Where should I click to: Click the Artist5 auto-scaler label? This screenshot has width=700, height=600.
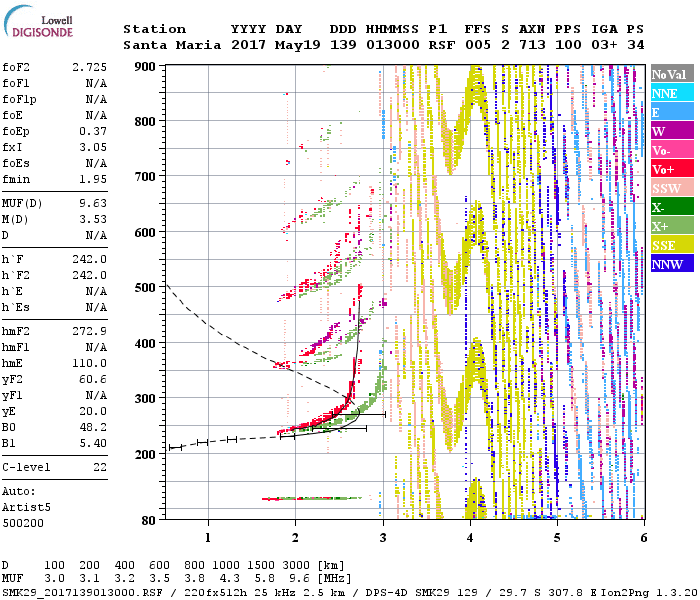coord(26,508)
